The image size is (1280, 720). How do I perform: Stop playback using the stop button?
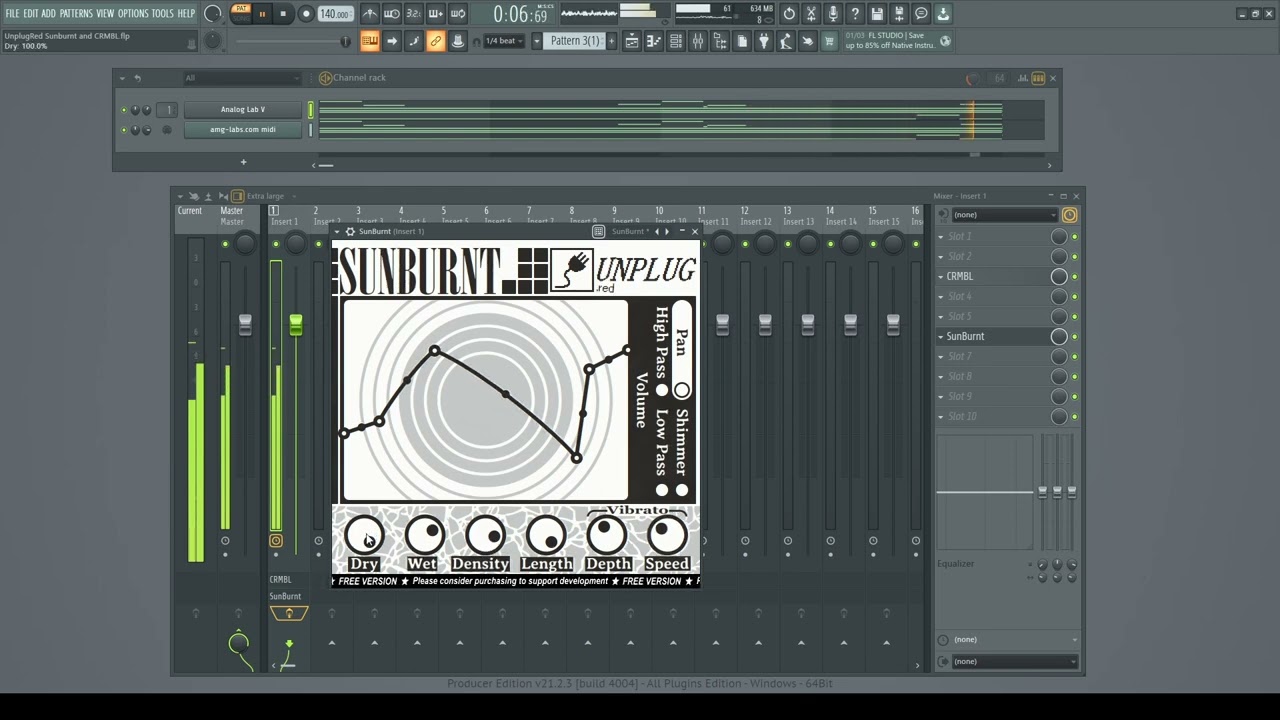point(283,14)
